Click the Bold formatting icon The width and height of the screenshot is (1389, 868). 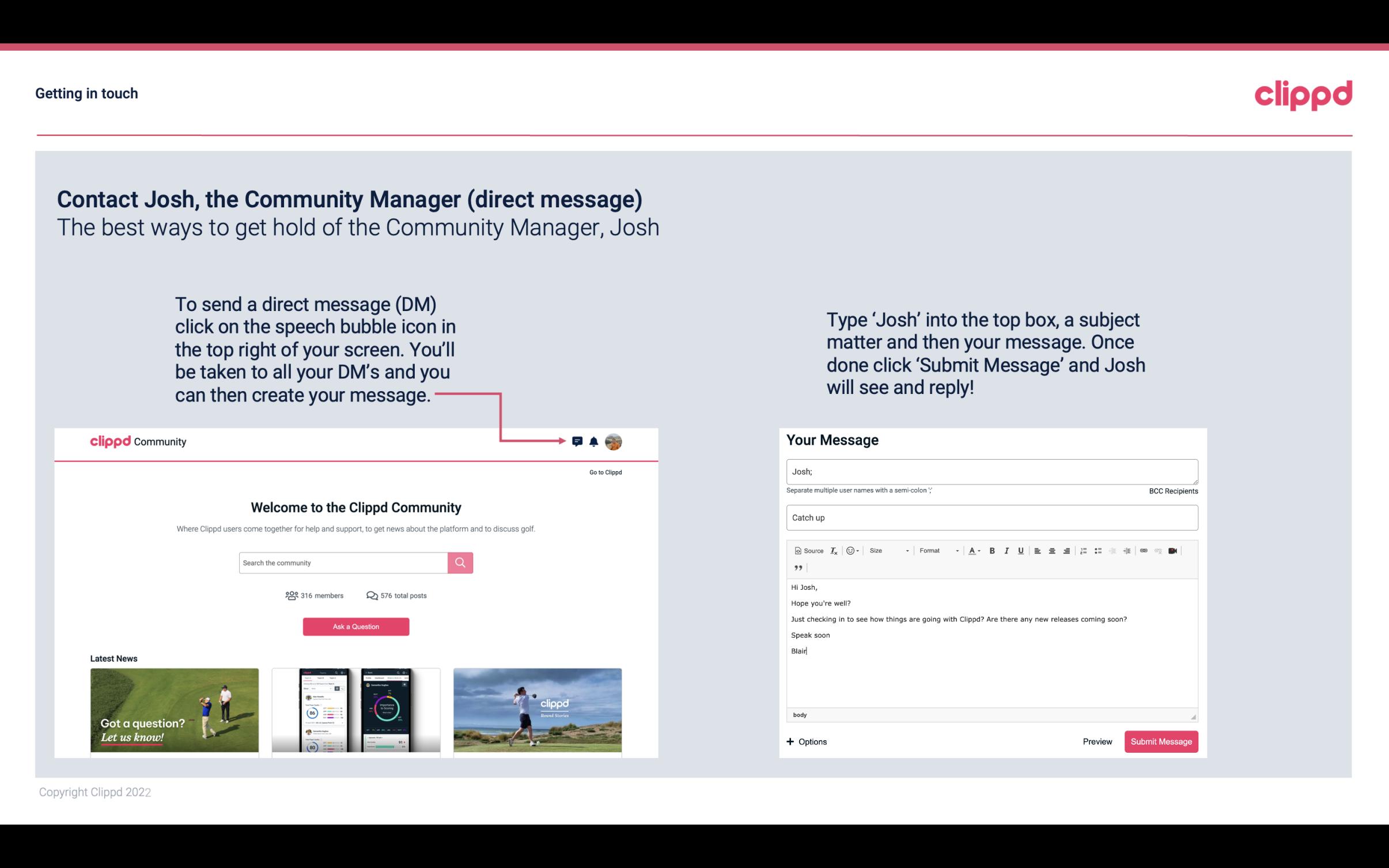(x=992, y=550)
